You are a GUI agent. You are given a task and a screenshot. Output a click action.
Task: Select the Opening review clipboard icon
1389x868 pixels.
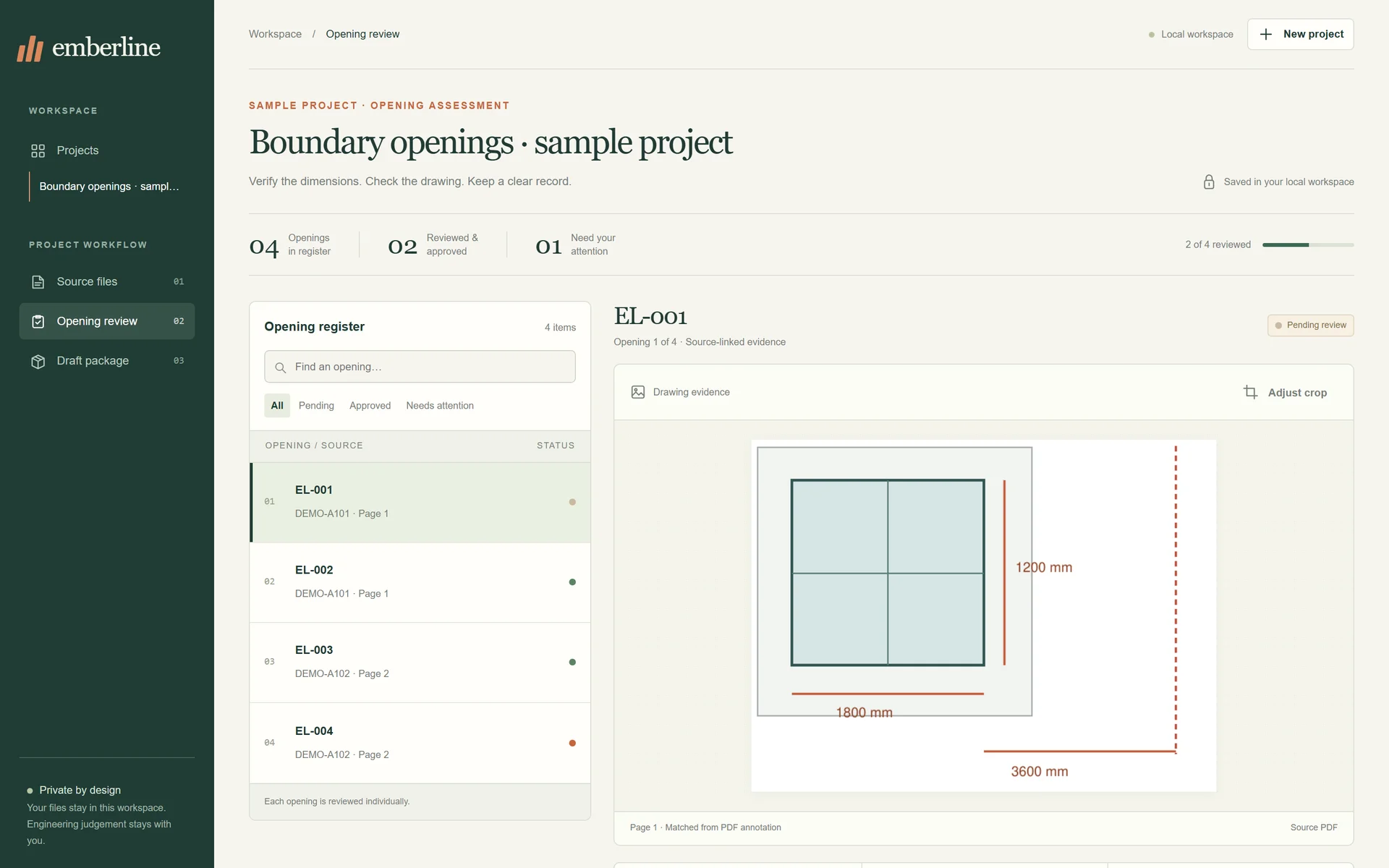click(x=38, y=321)
